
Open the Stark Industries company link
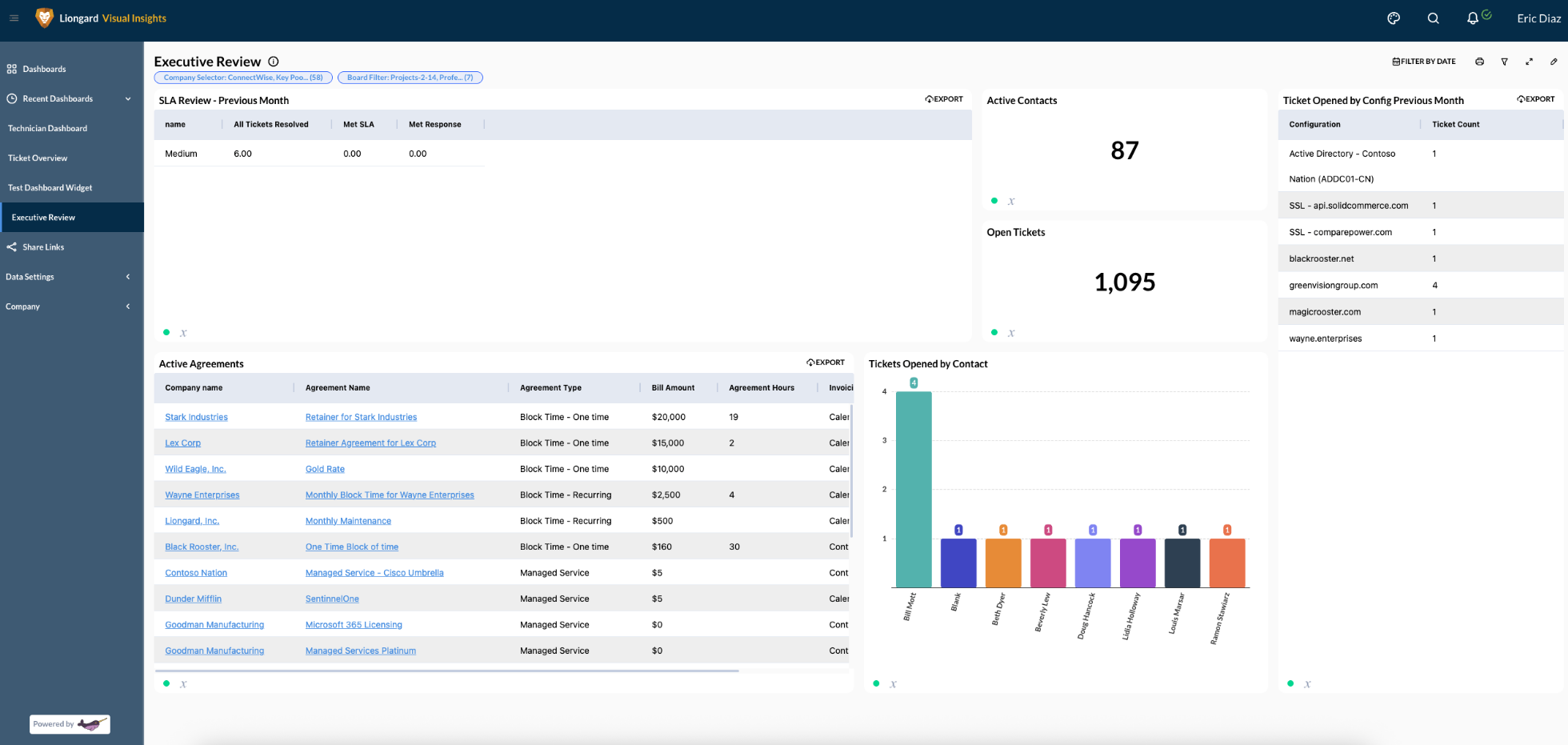(x=196, y=416)
